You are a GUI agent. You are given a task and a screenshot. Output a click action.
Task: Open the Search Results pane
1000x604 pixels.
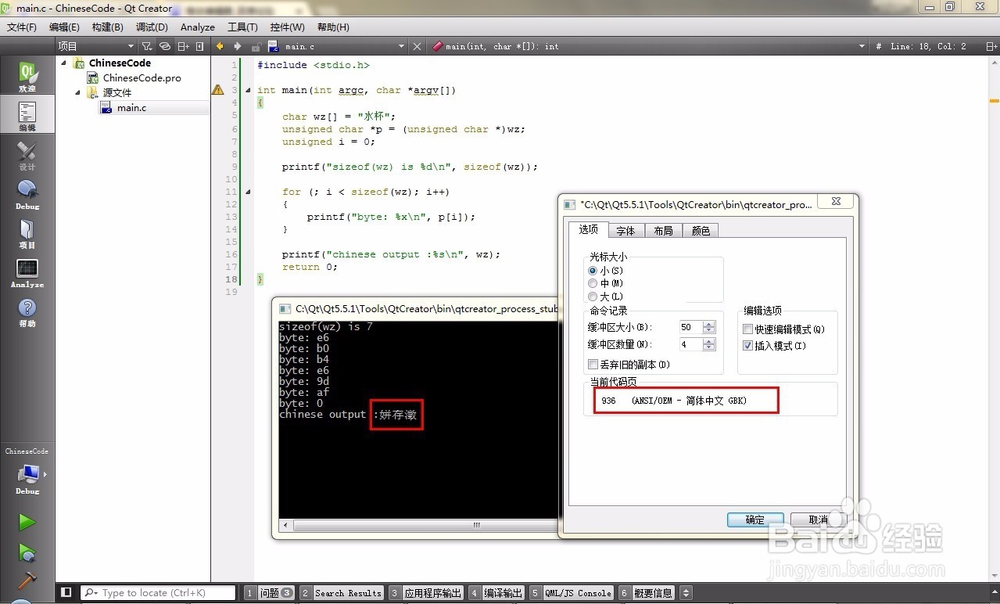341,593
